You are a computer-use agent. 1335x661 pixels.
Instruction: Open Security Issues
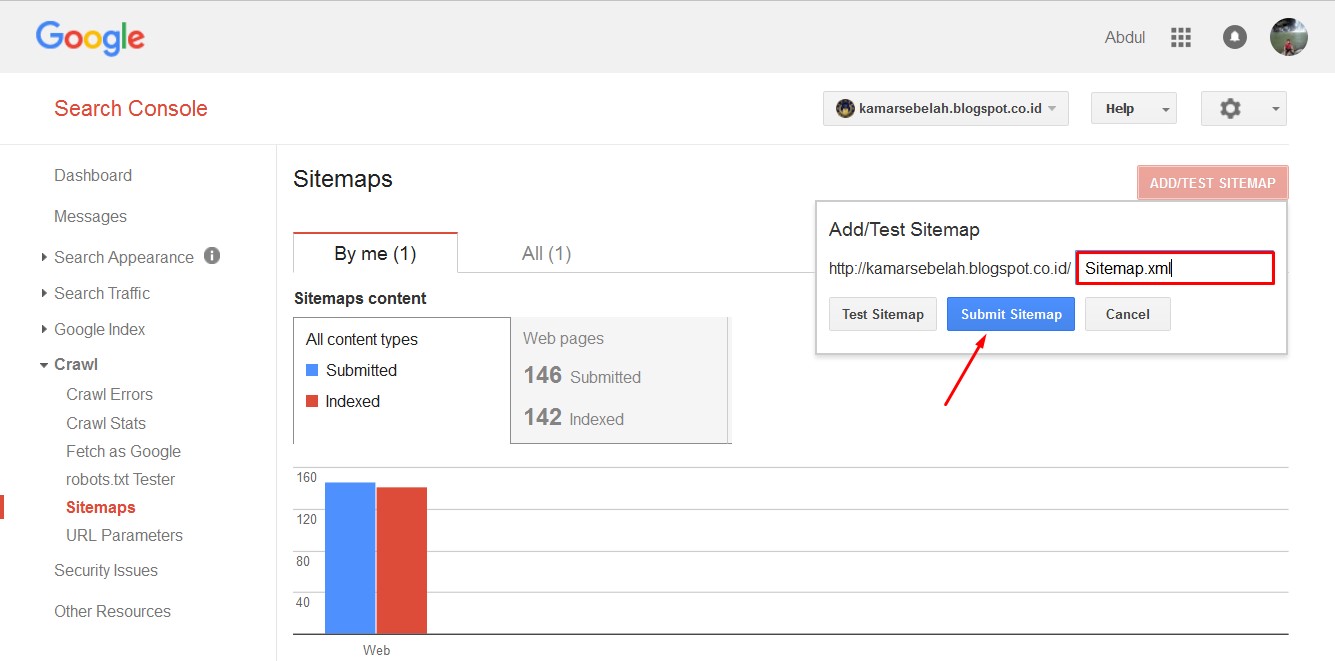pos(106,570)
